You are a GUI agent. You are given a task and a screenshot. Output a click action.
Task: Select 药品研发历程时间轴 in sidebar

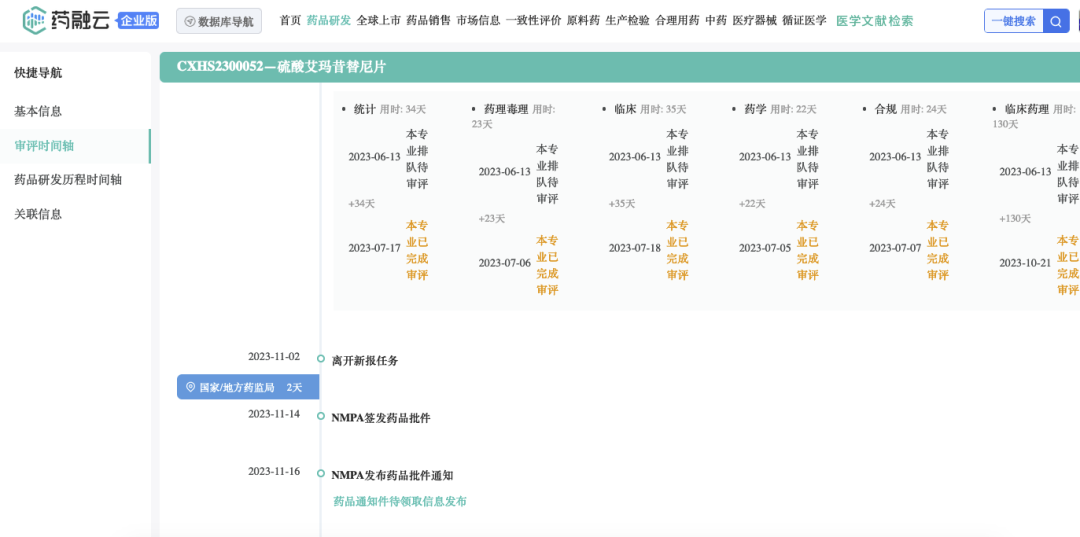pos(68,180)
